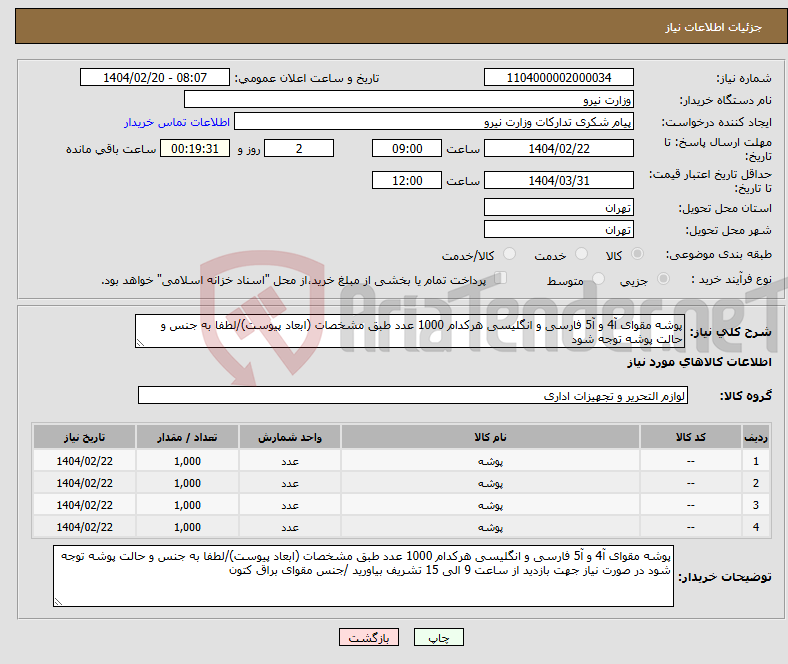The image size is (788, 664).
Task: Click unit عدد in row 4
Action: (290, 527)
